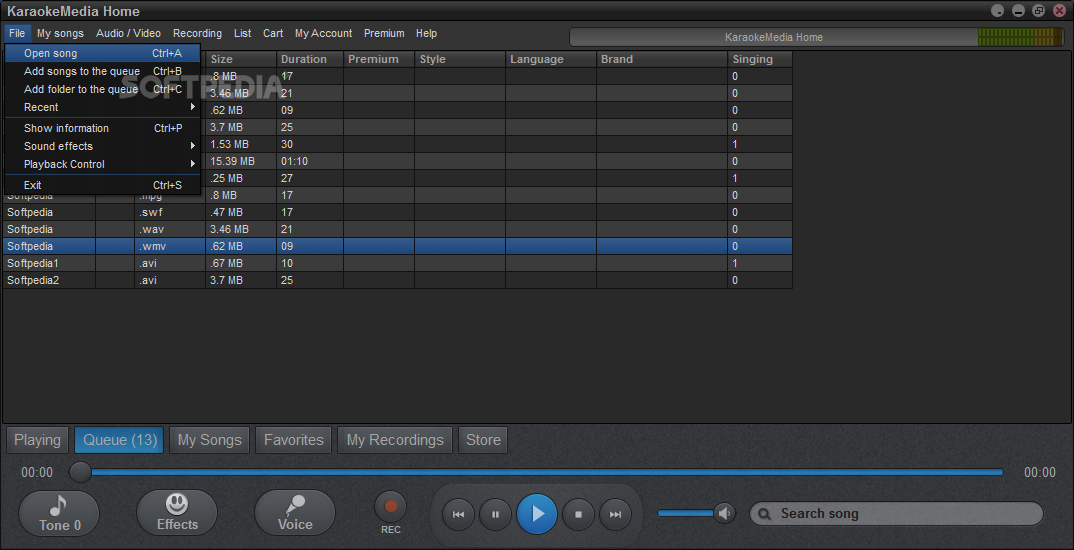Close the open File menu
This screenshot has height=550, width=1074.
click(x=17, y=33)
